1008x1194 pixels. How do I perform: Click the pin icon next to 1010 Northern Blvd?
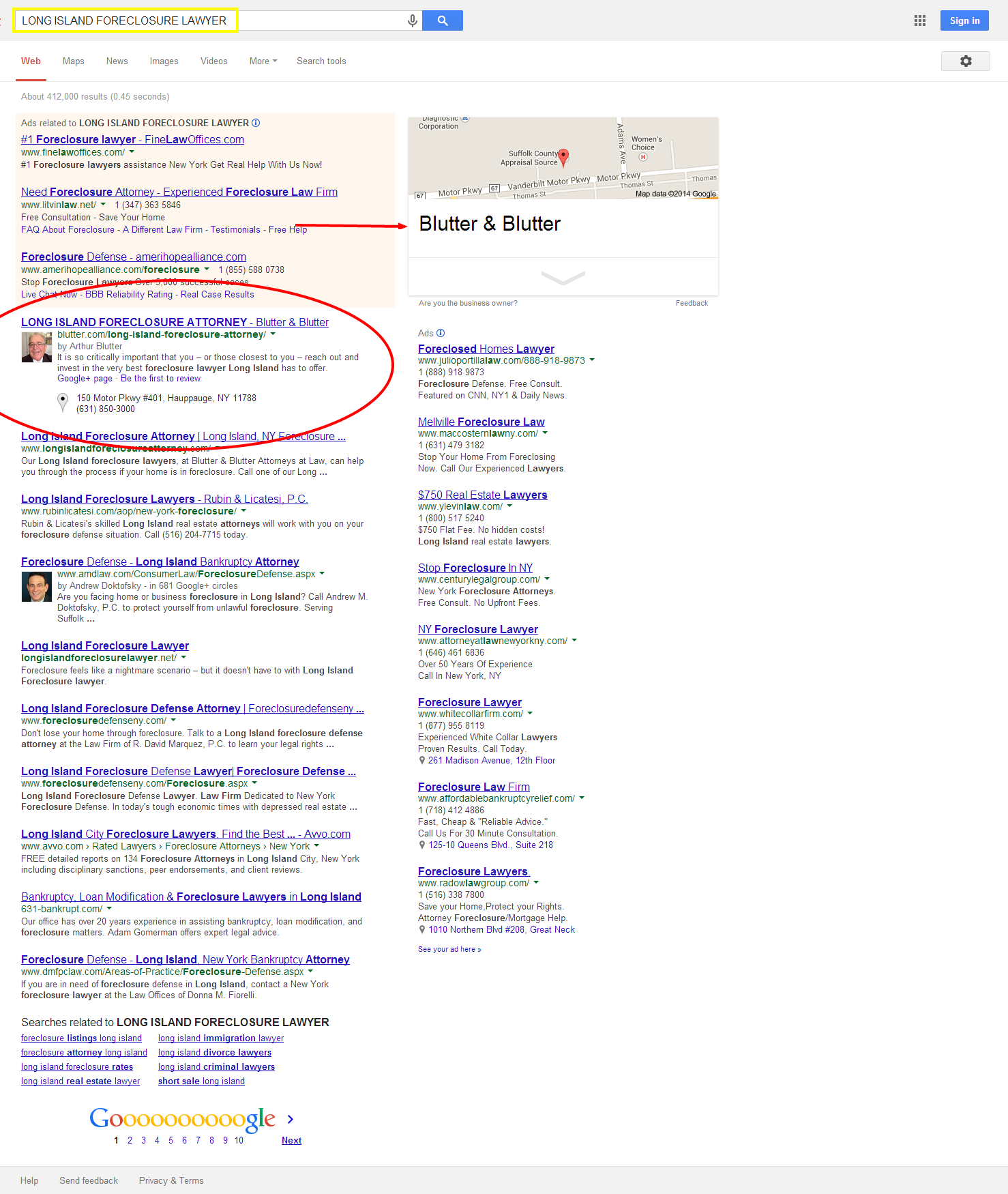[422, 929]
